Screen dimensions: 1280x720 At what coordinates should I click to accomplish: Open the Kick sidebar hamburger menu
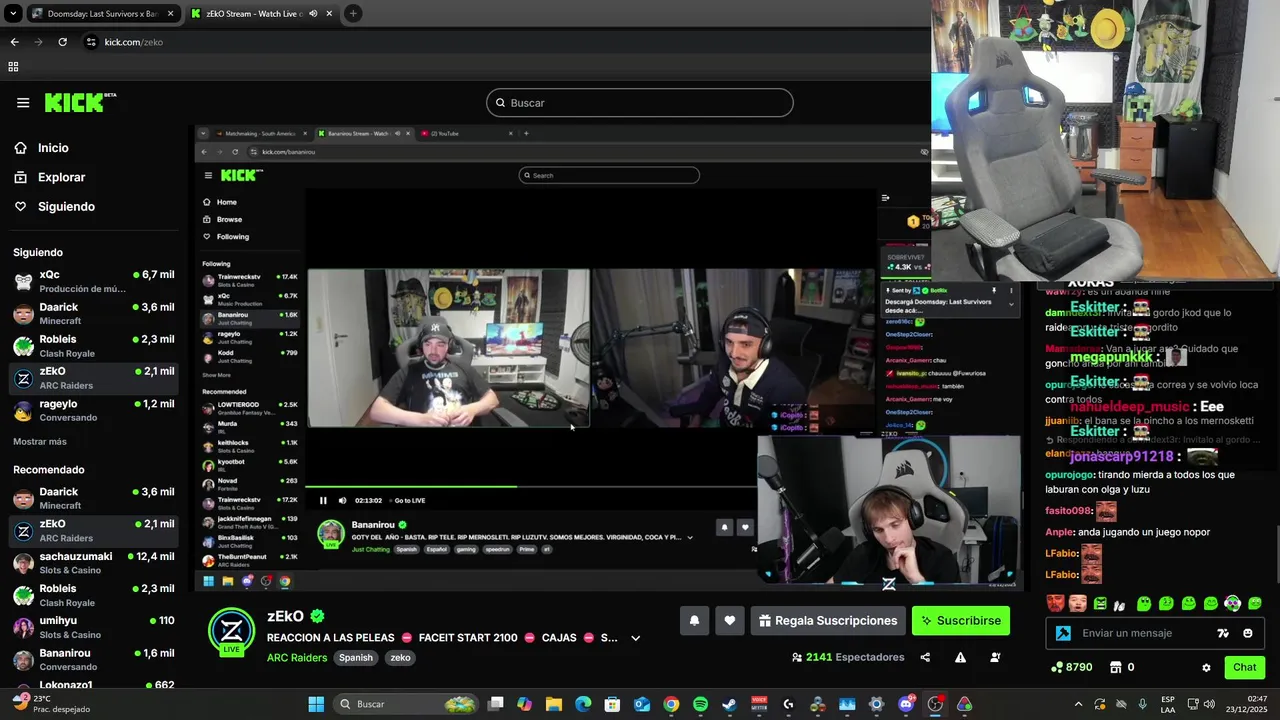pyautogui.click(x=23, y=103)
